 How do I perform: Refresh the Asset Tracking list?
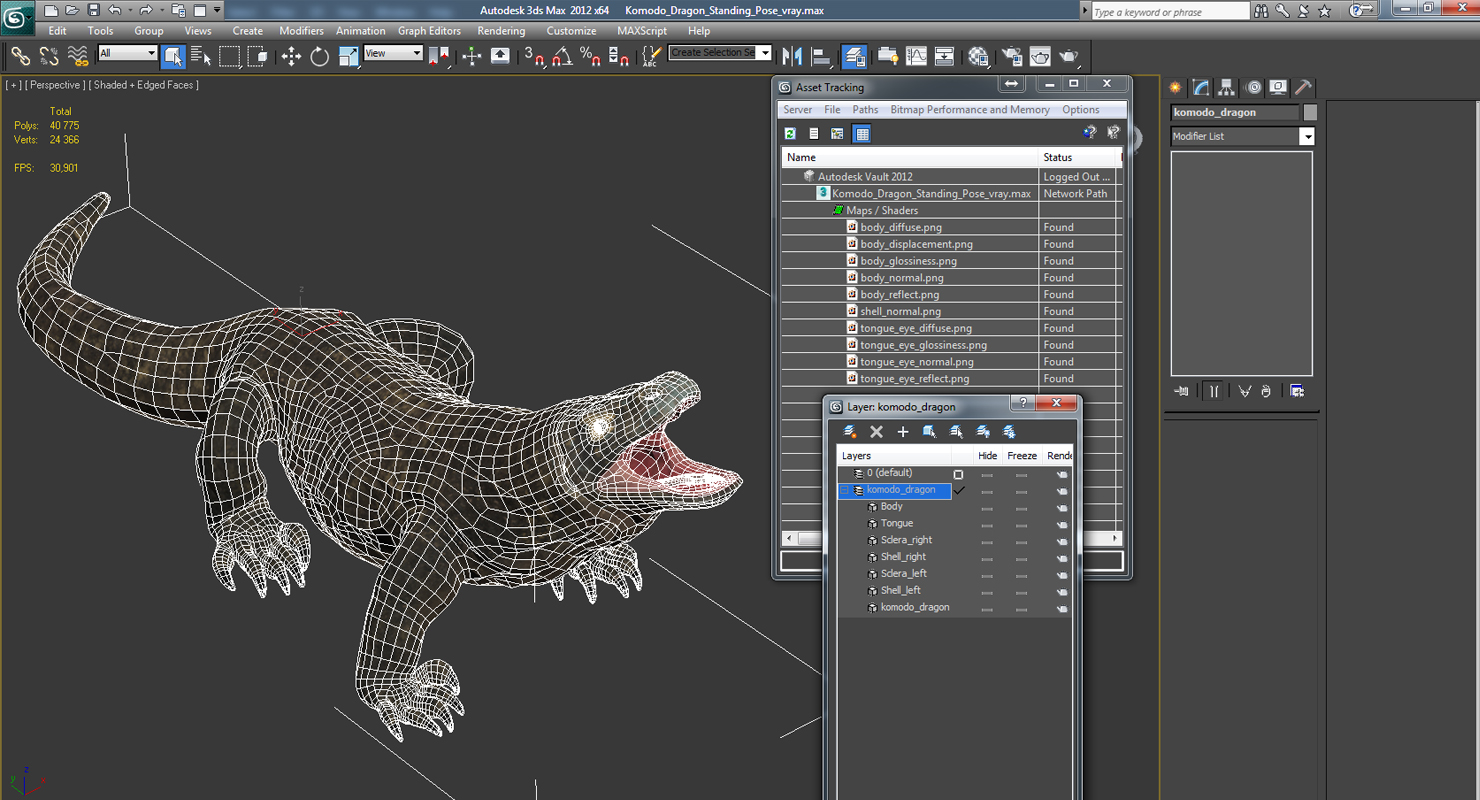coord(790,133)
